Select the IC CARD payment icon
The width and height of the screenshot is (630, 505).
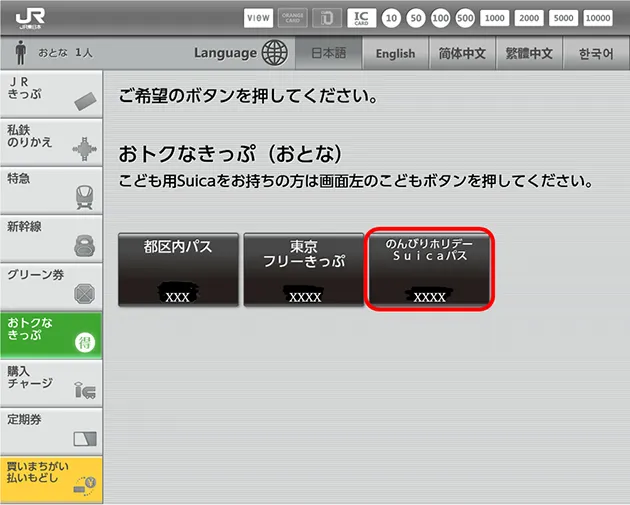click(362, 18)
